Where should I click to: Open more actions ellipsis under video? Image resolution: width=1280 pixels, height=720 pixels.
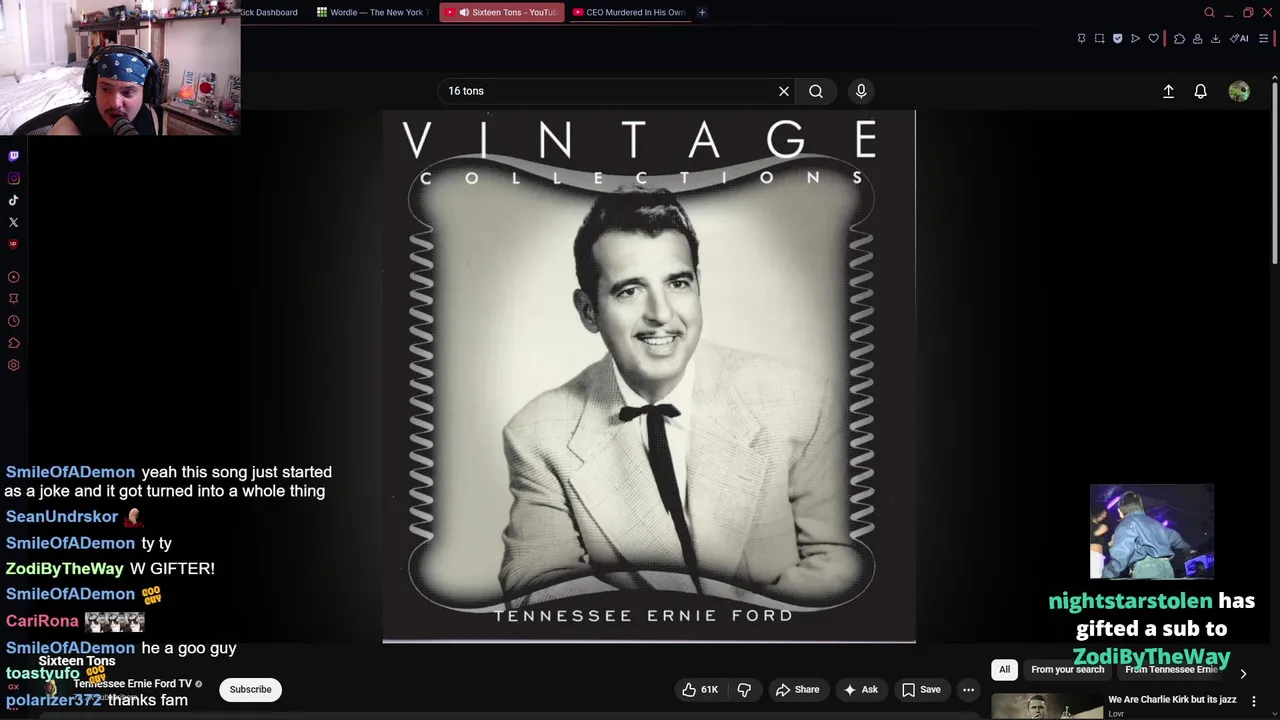(x=968, y=689)
